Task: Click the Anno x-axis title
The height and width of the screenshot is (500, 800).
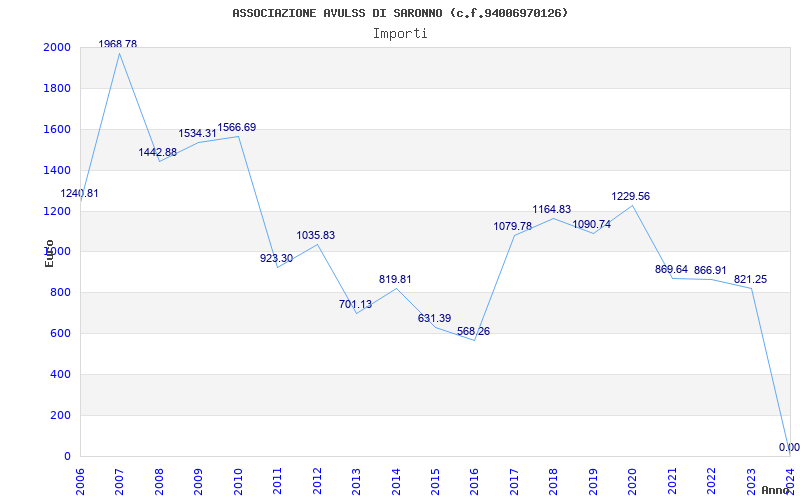Action: (x=776, y=490)
